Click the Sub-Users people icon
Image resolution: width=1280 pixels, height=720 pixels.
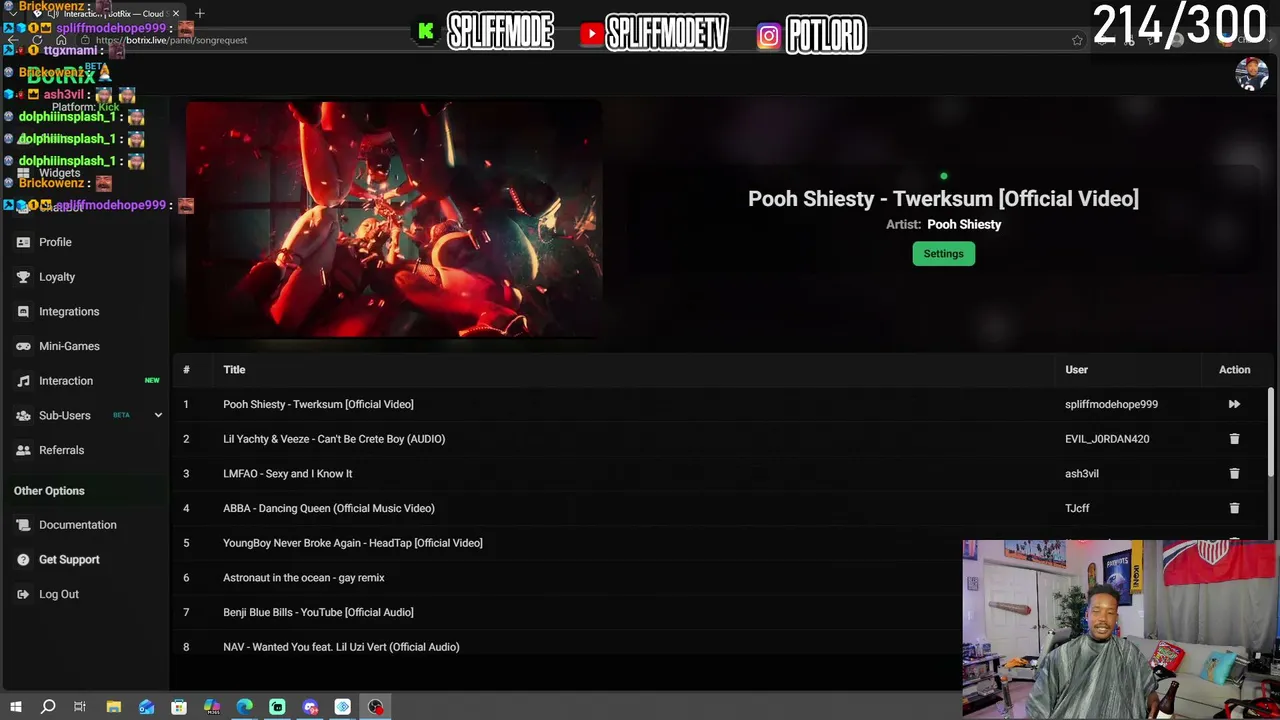click(x=23, y=416)
